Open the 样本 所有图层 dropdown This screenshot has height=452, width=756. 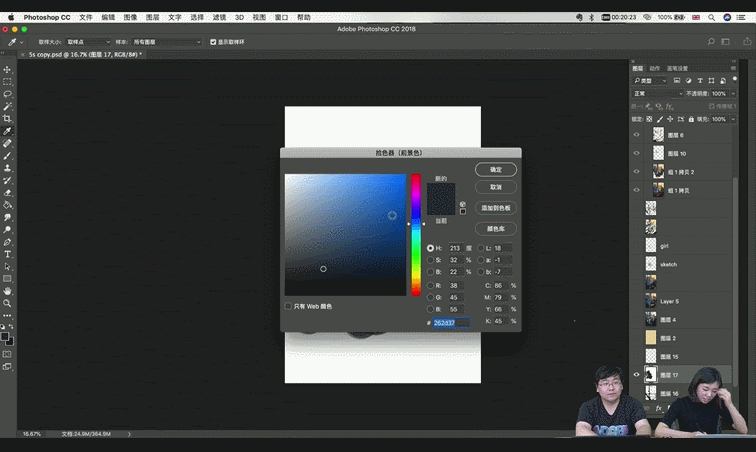click(x=166, y=42)
